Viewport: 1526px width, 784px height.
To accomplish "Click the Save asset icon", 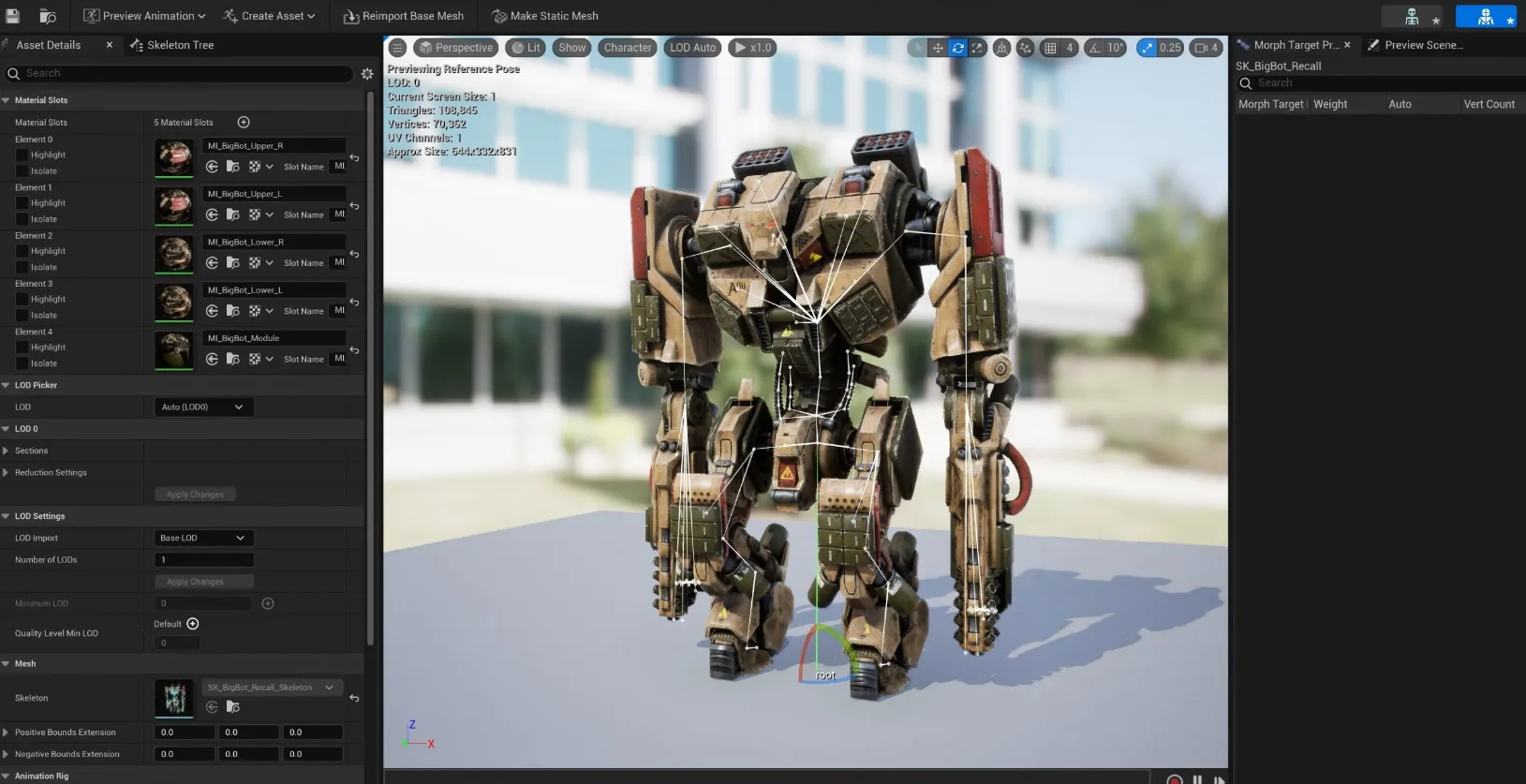I will 13,16.
